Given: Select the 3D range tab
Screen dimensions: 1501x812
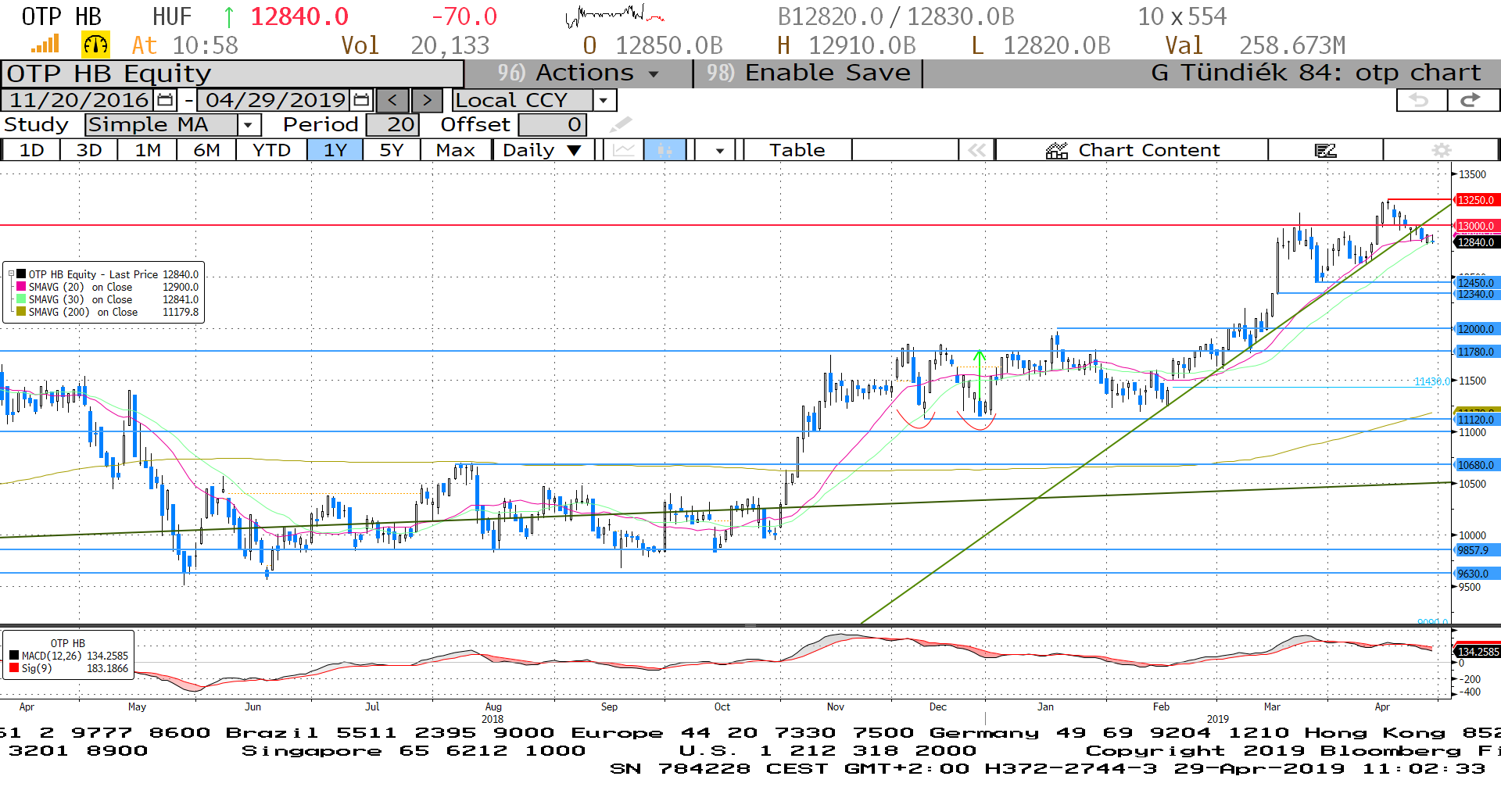Looking at the screenshot, I should (88, 150).
